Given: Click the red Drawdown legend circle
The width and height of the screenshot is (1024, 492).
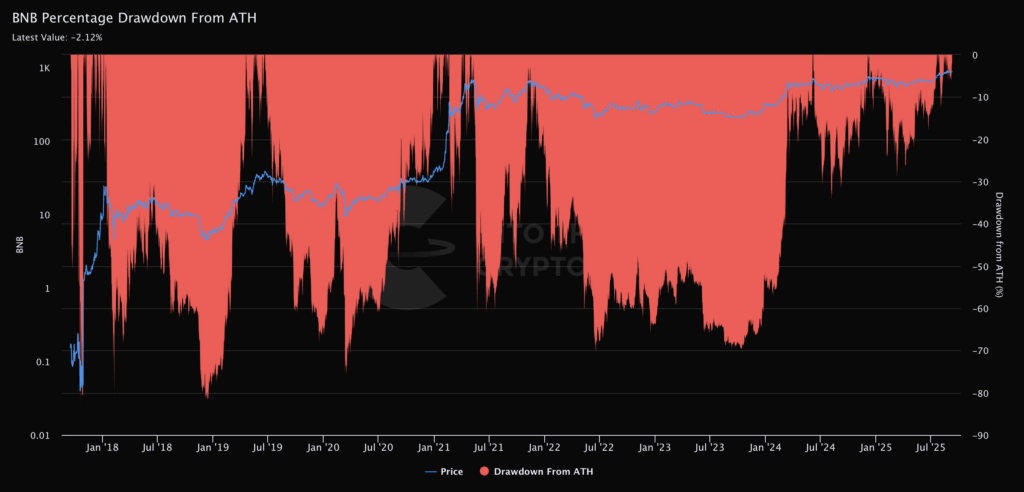Looking at the screenshot, I should tap(484, 471).
